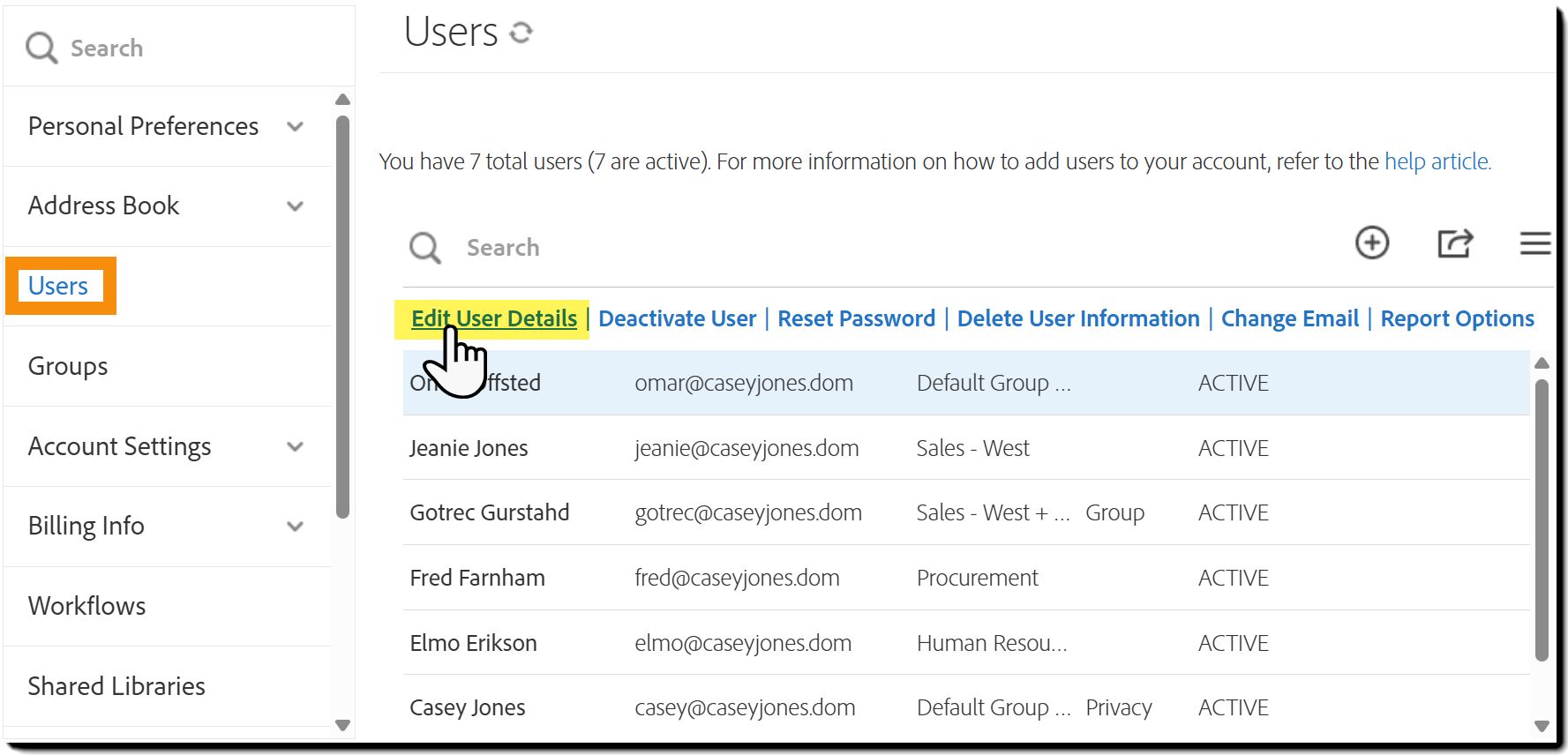The image size is (1568, 755).
Task: Click the users table scrollbar down arrow
Action: pyautogui.click(x=1542, y=726)
